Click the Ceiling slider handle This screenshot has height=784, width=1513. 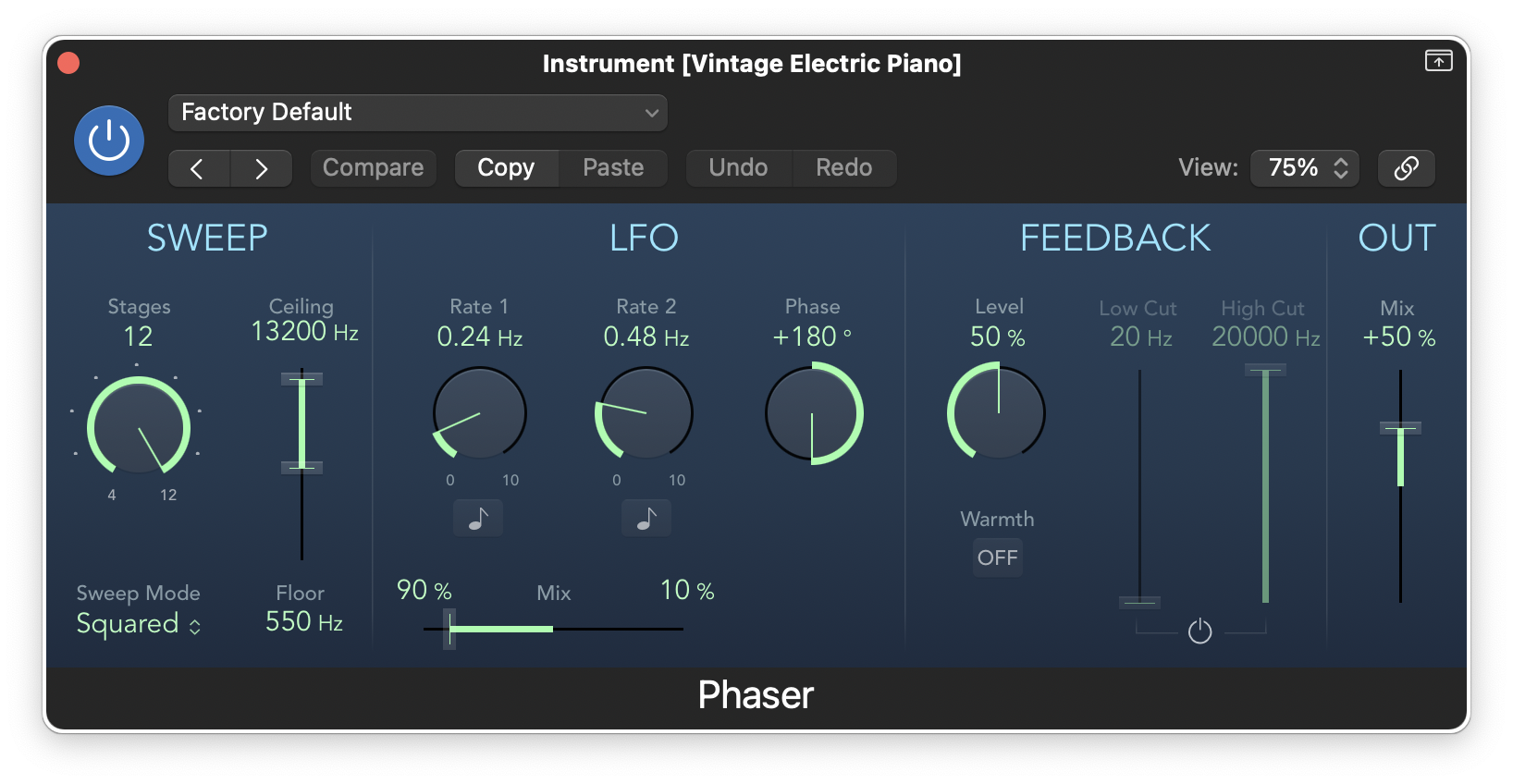(301, 379)
